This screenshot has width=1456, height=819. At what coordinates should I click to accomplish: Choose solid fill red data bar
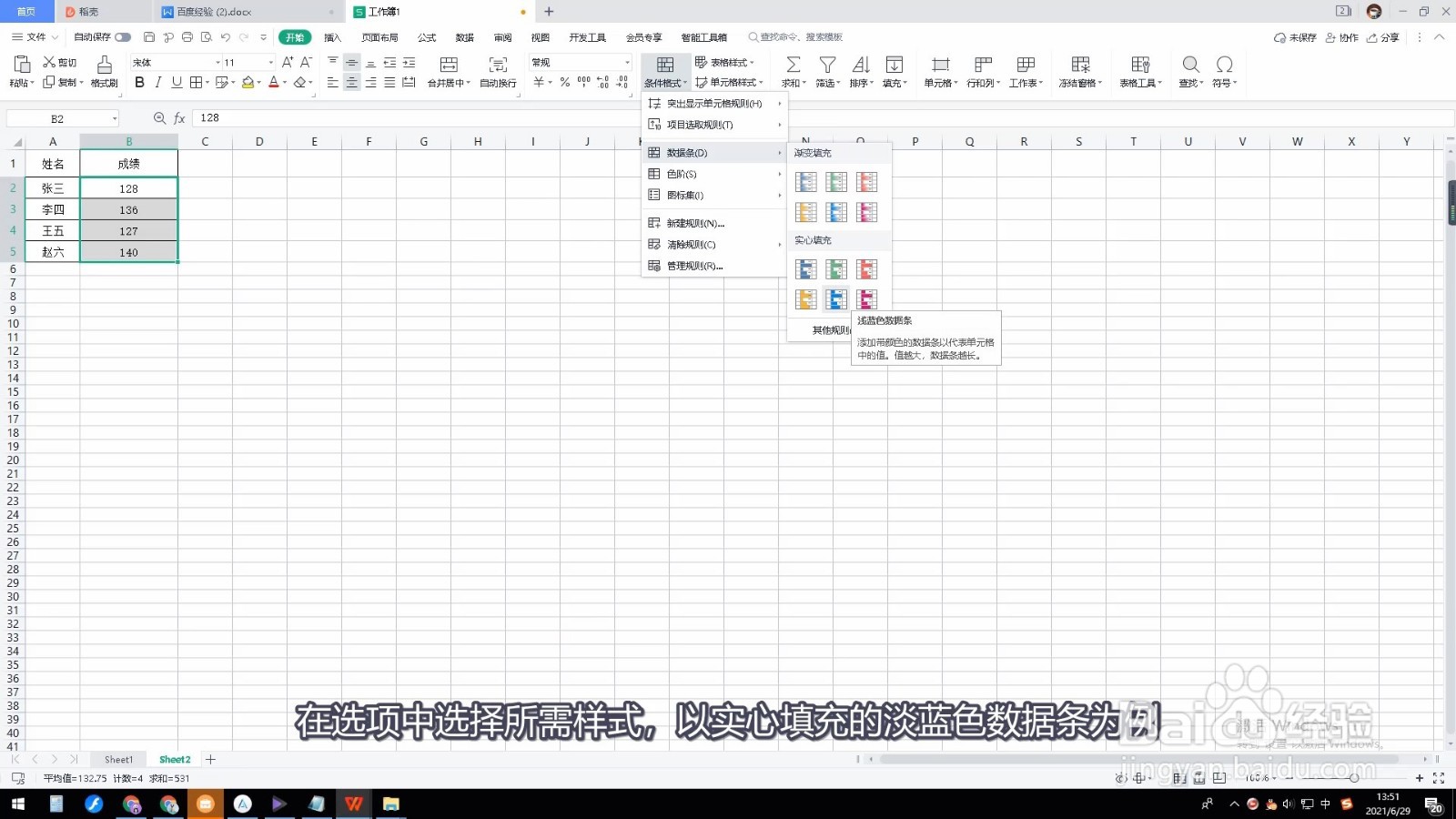[x=867, y=269]
